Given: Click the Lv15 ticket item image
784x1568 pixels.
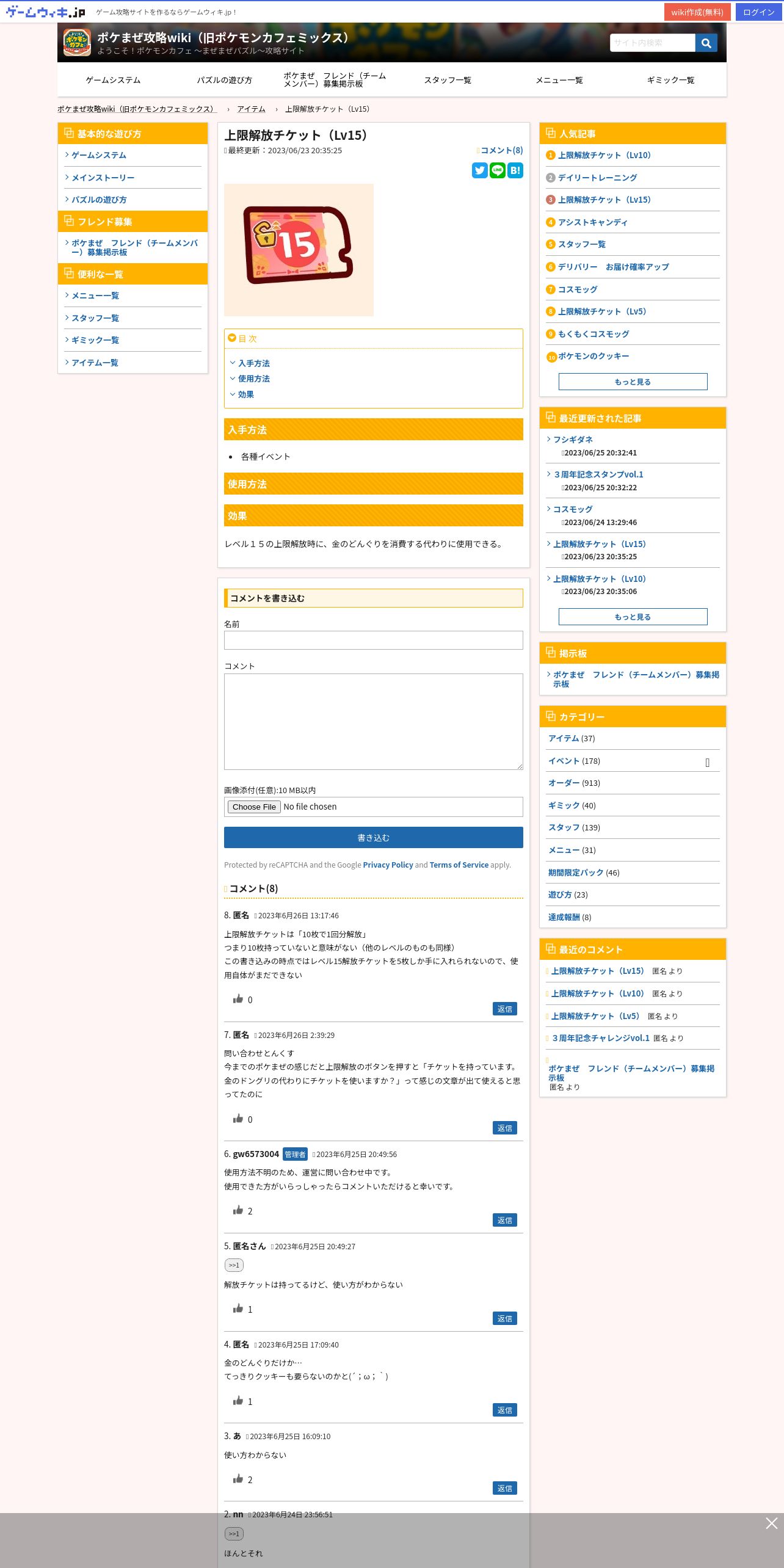Looking at the screenshot, I should click(x=299, y=250).
